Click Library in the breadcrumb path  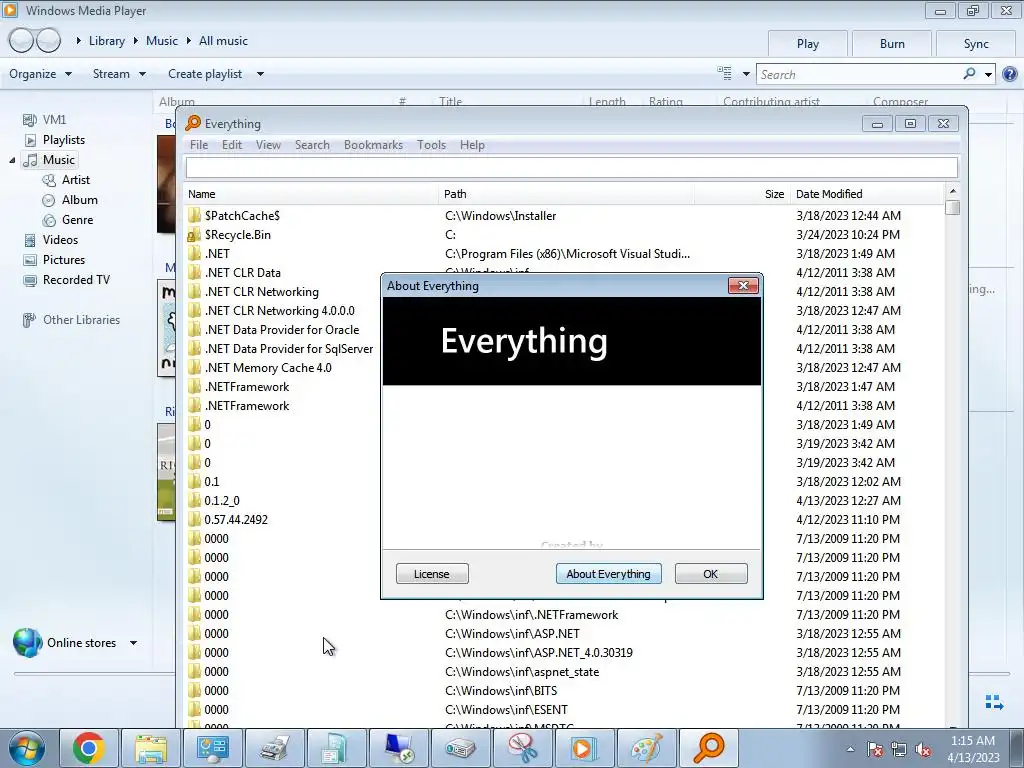coord(106,40)
